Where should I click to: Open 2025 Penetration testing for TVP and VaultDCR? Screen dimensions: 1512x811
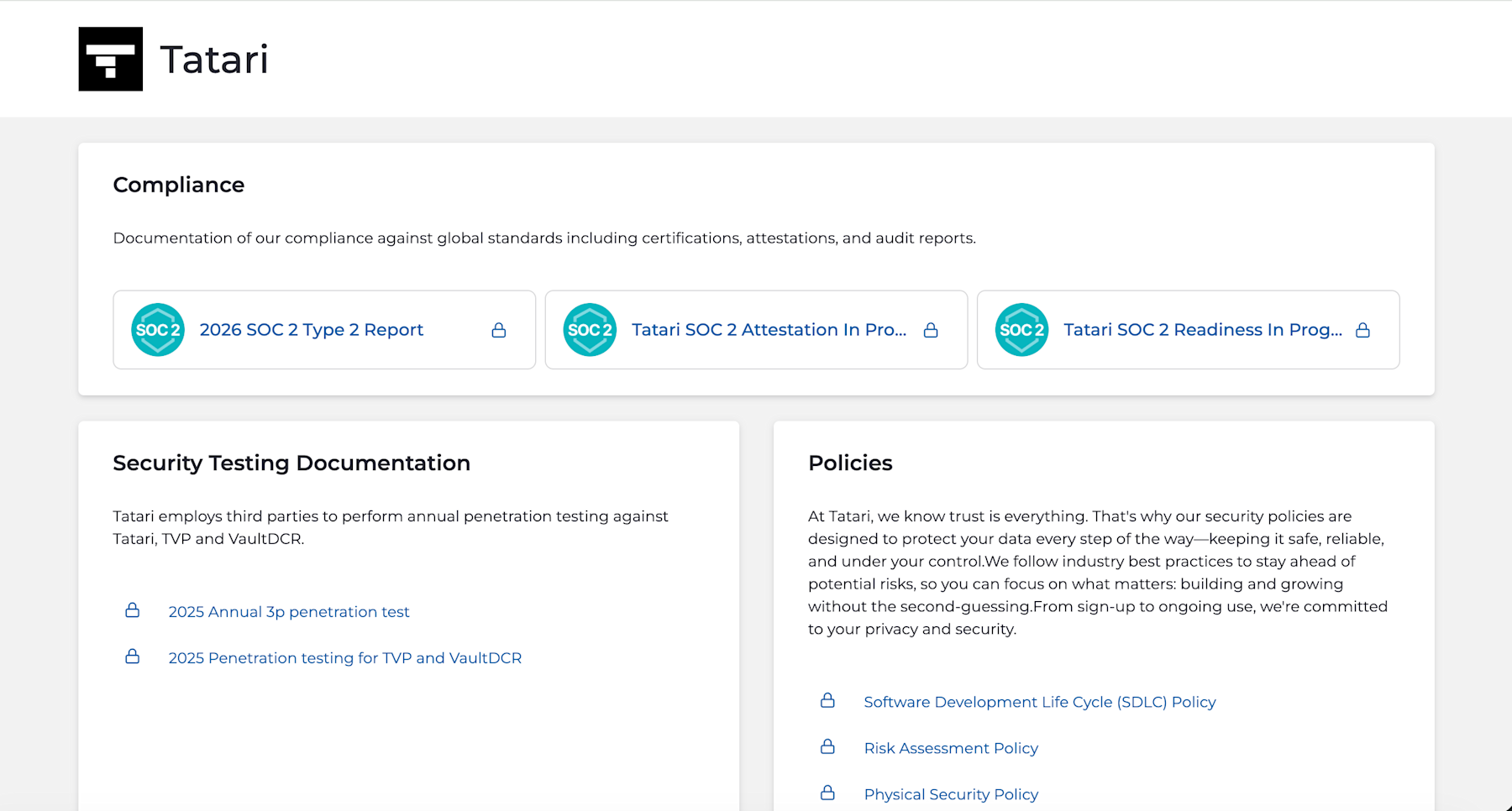point(345,658)
